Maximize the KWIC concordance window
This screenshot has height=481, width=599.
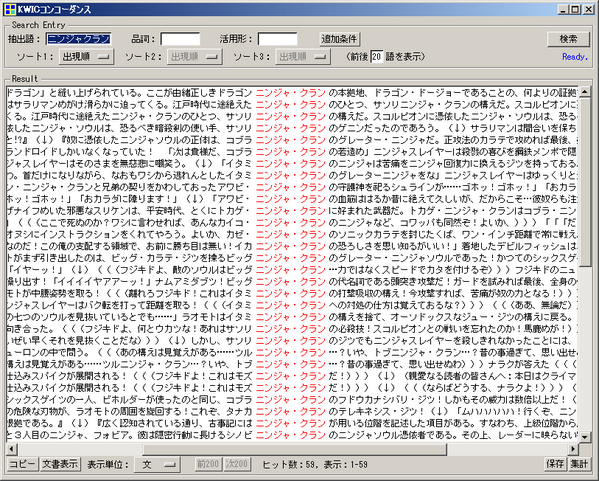click(x=575, y=9)
